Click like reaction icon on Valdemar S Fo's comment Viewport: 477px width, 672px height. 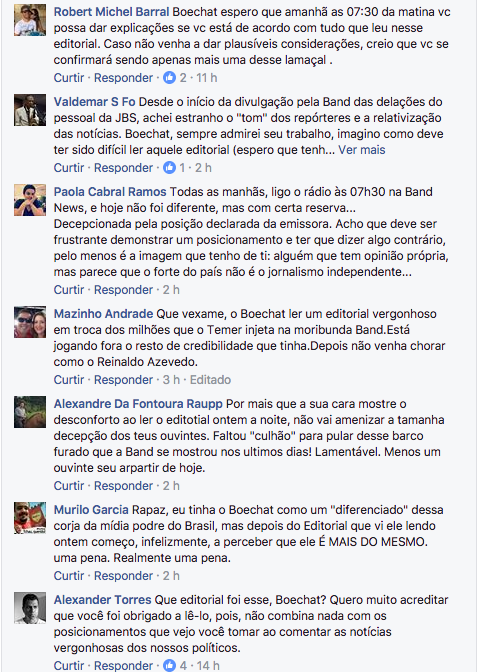coord(169,168)
